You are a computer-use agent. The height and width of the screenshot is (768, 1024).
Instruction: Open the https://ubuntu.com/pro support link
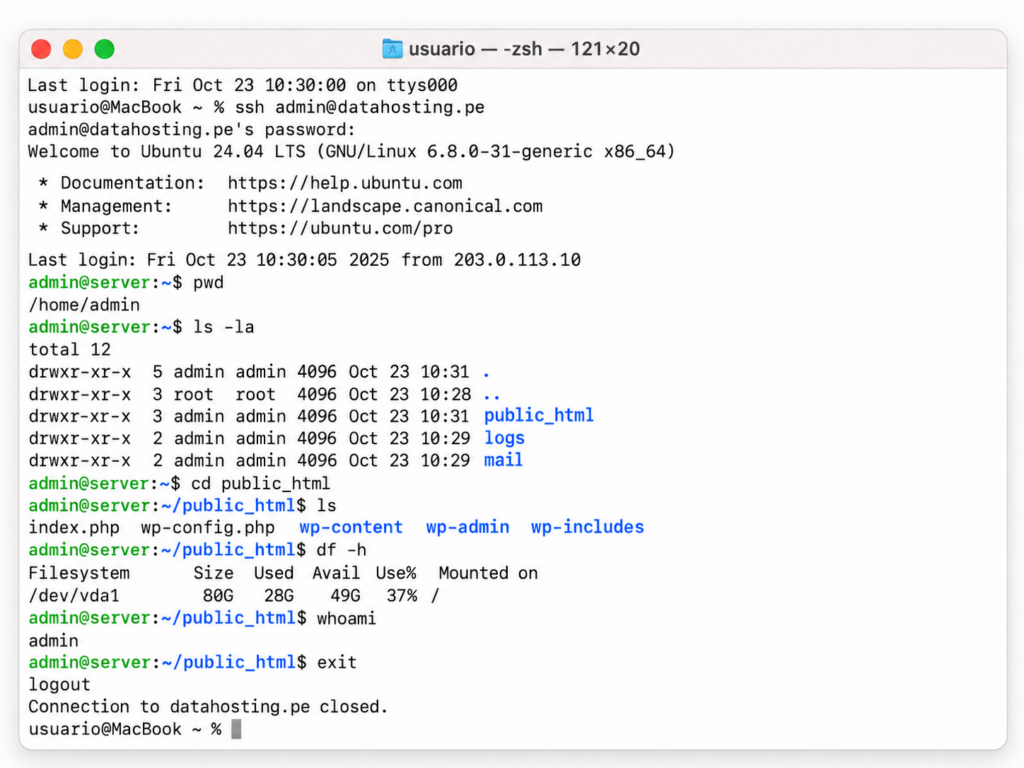point(340,229)
